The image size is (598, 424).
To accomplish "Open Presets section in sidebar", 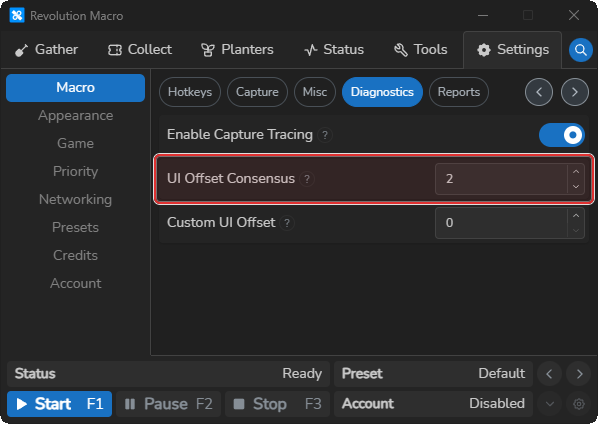I will (x=76, y=227).
